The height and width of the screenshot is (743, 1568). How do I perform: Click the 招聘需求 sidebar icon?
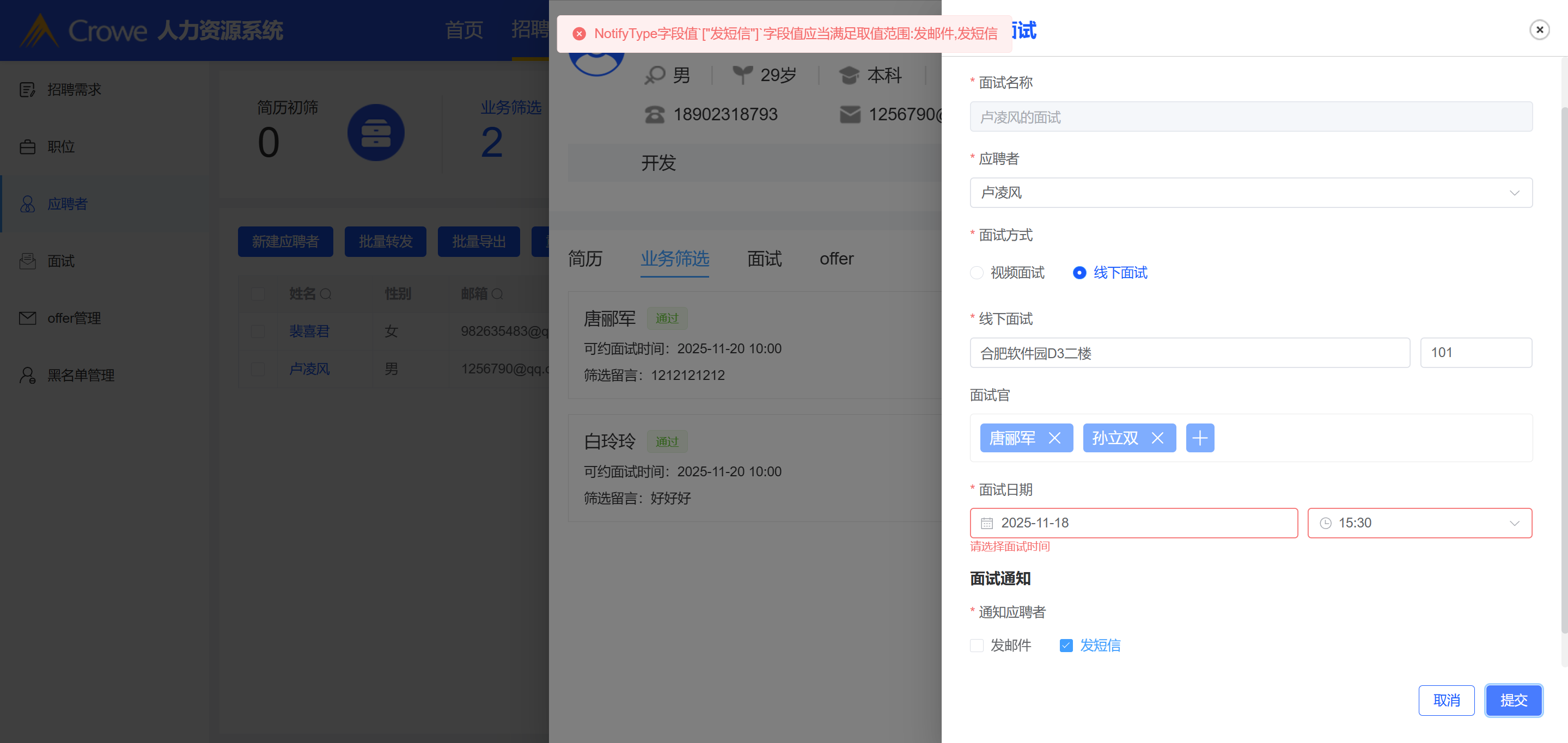[27, 89]
